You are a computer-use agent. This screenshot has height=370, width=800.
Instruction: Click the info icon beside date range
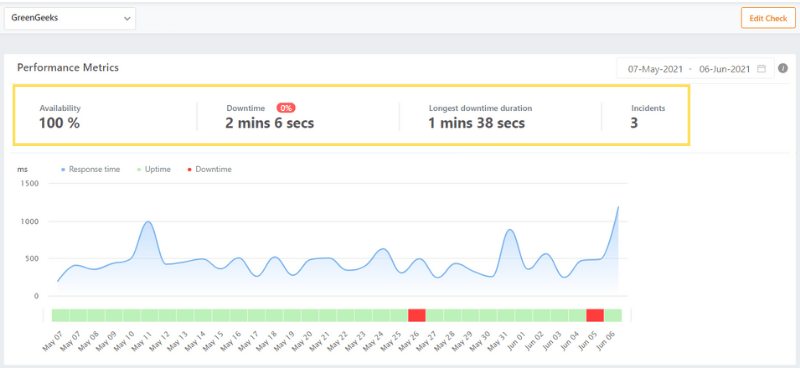[784, 68]
